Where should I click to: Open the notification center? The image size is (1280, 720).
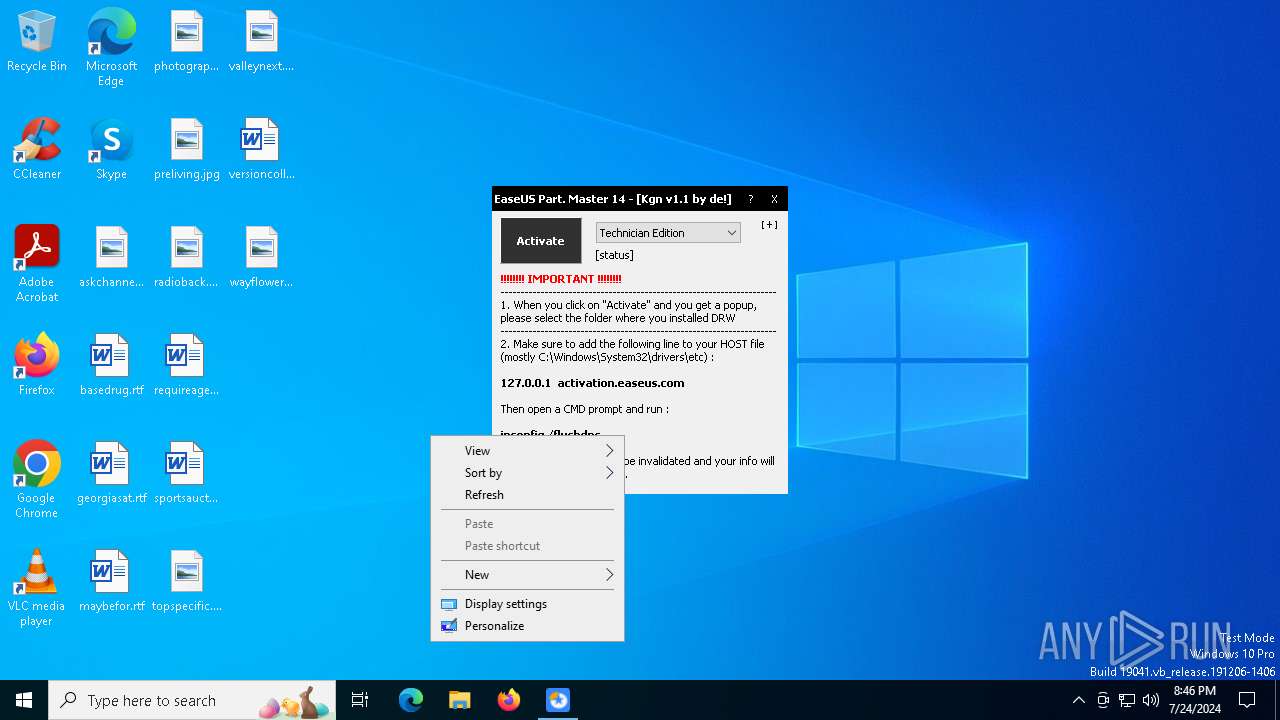pyautogui.click(x=1247, y=700)
